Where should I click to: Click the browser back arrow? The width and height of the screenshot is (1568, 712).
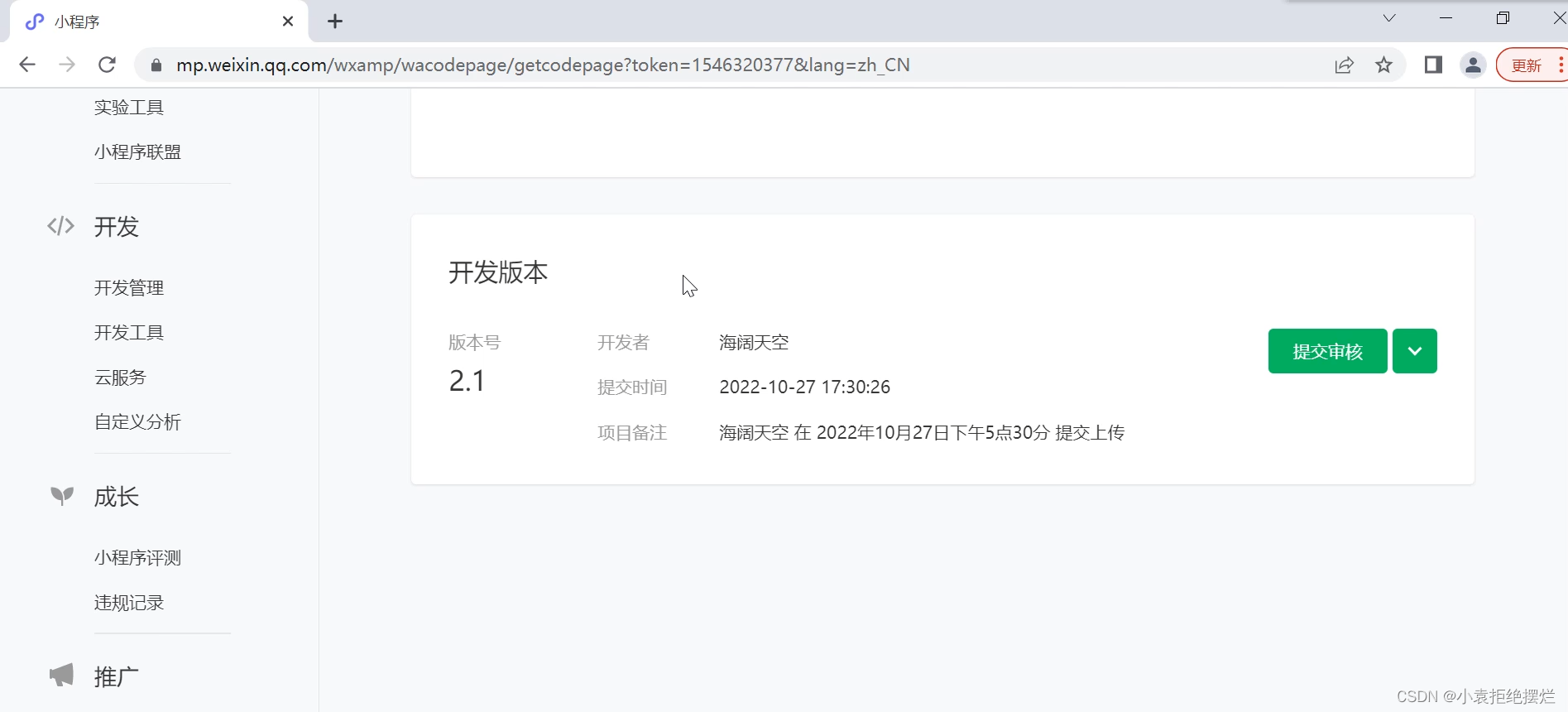[x=27, y=65]
